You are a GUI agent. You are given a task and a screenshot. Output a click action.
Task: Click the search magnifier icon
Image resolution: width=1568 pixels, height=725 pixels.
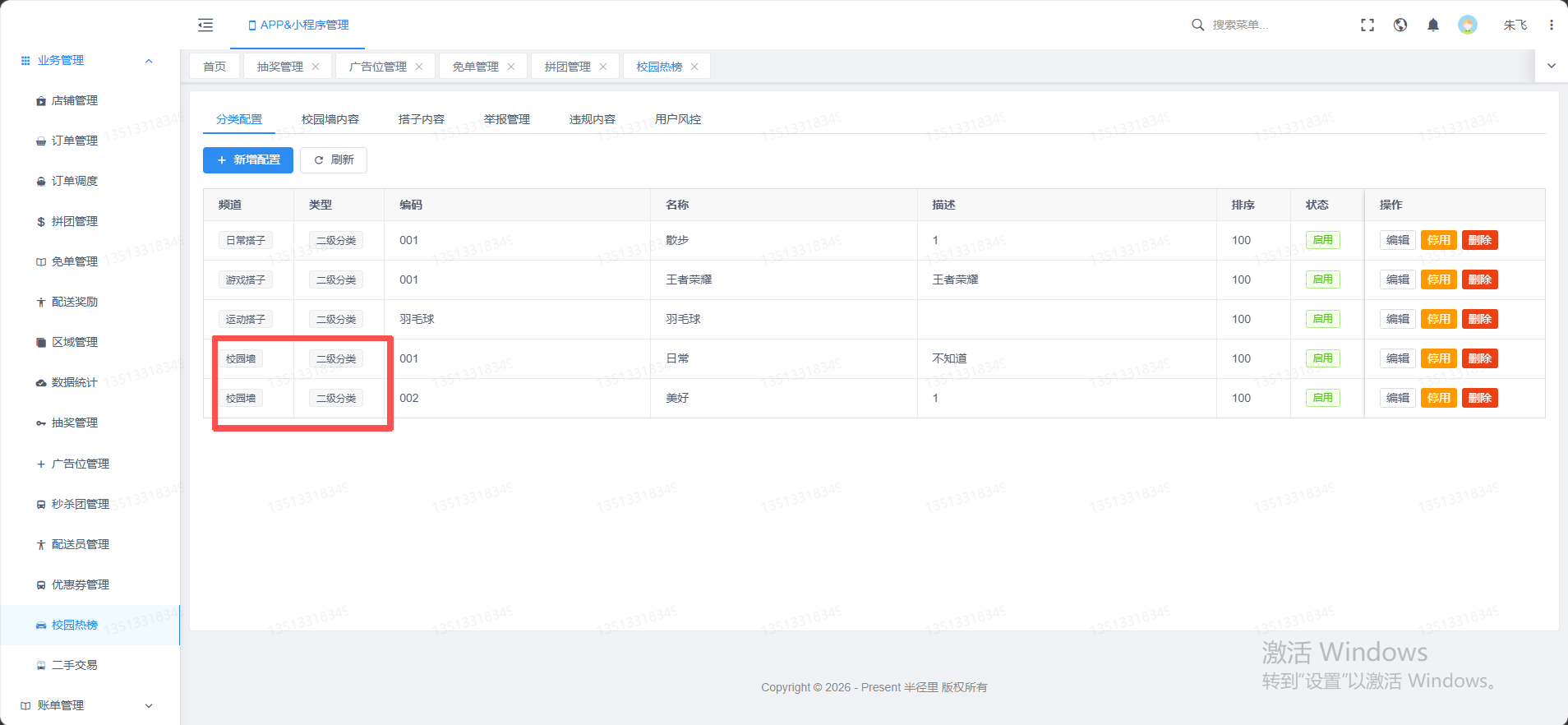click(1198, 25)
